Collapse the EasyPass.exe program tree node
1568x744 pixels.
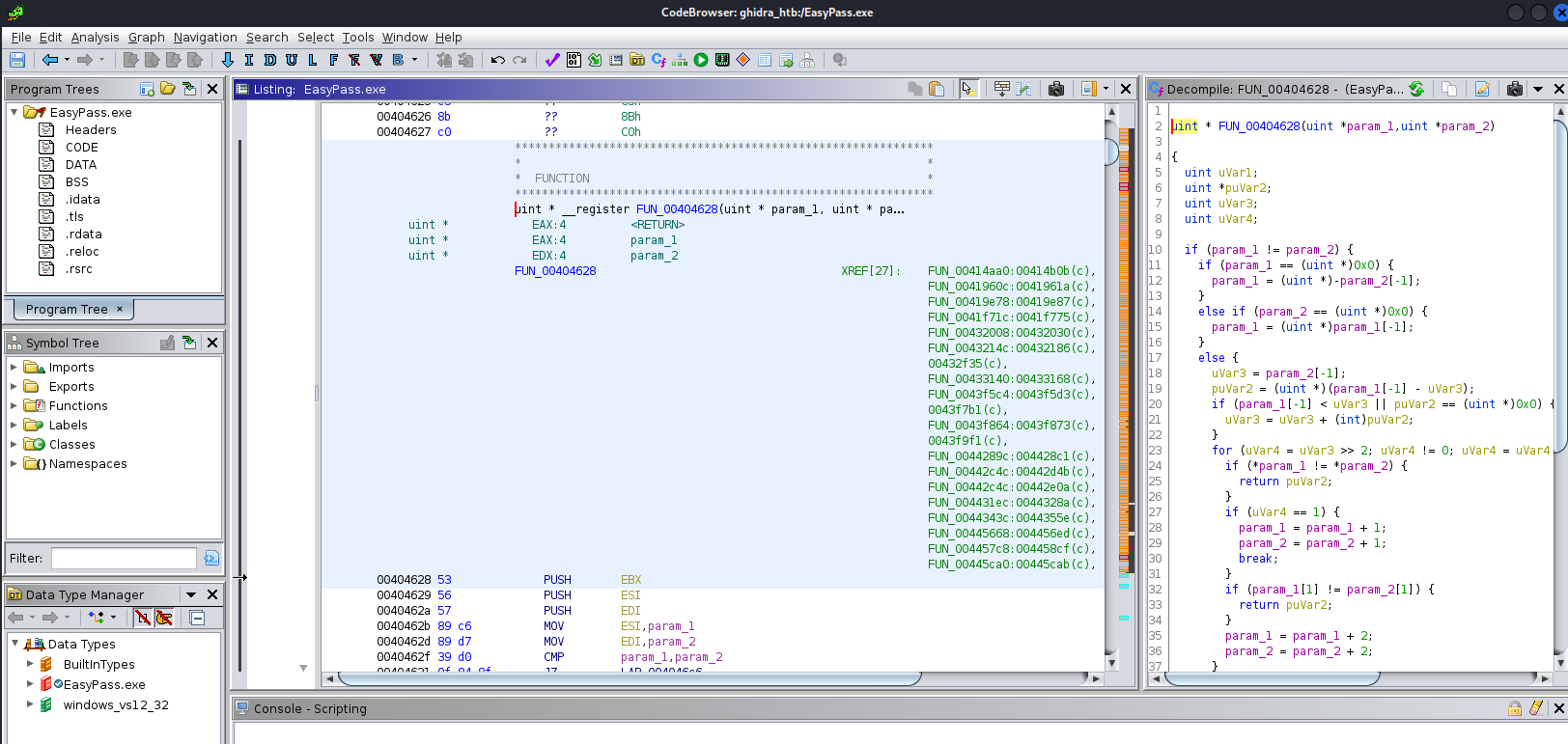click(14, 112)
